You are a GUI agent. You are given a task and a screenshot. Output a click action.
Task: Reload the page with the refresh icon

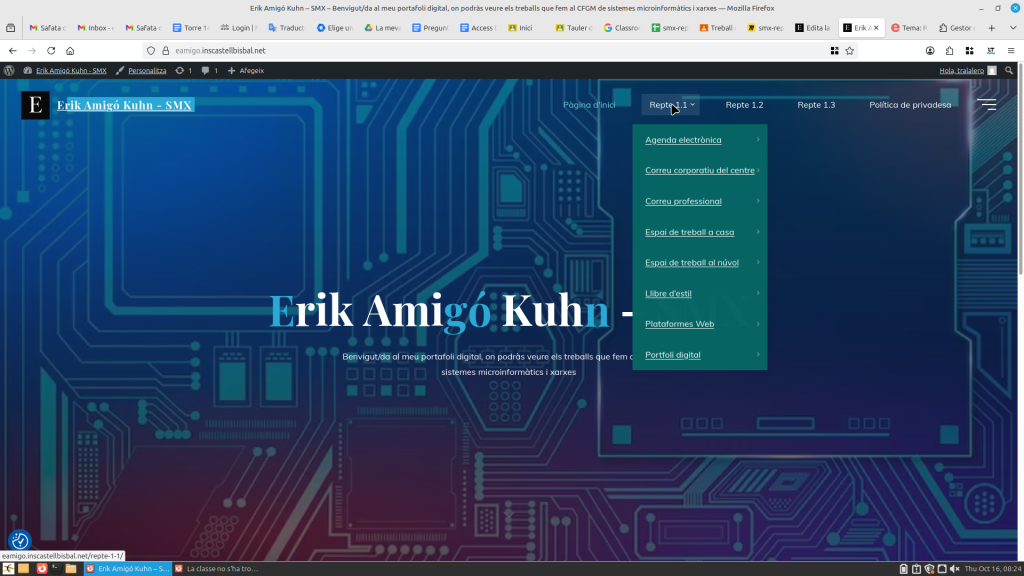click(51, 50)
